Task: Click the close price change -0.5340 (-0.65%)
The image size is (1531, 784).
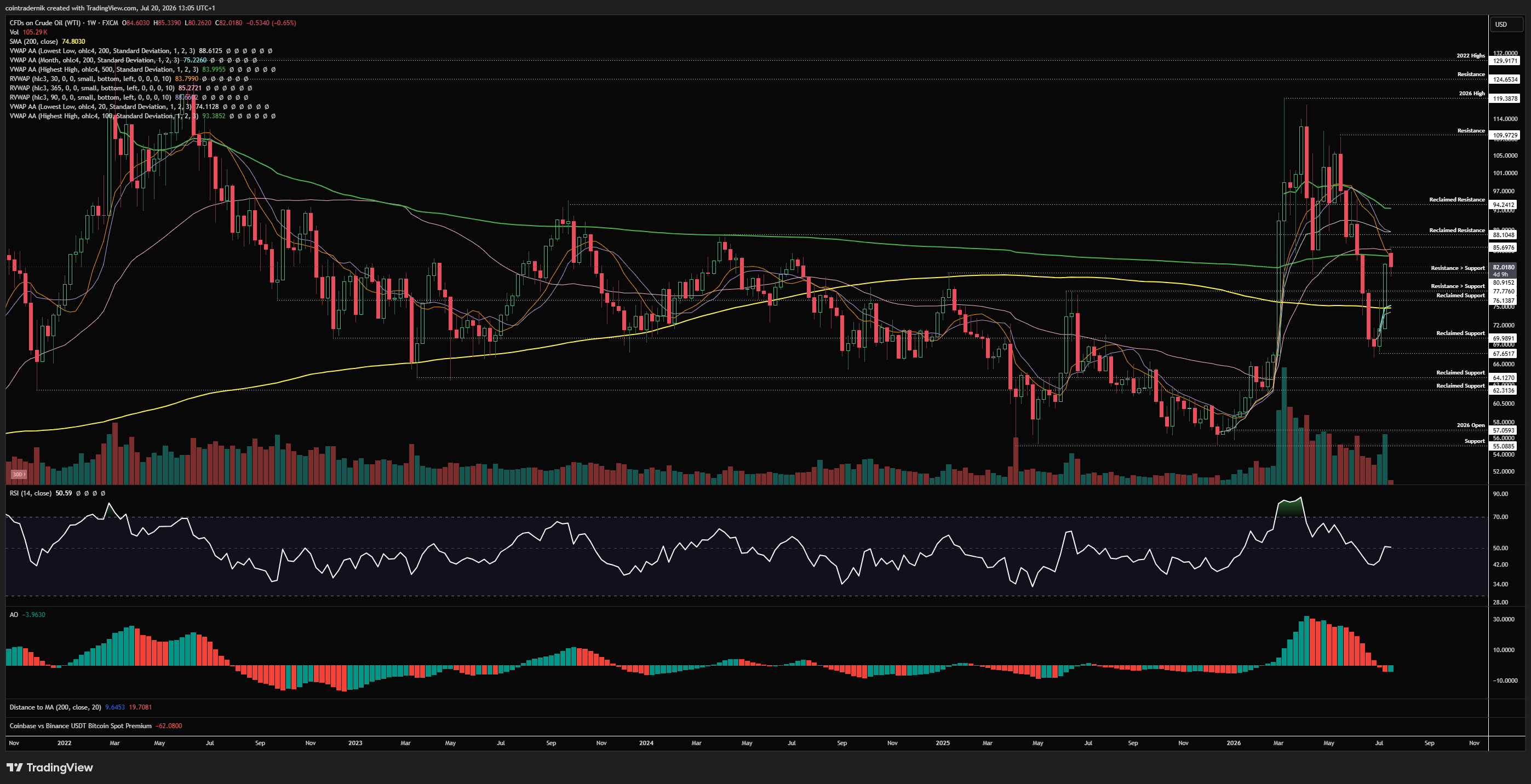Action: click(x=272, y=22)
